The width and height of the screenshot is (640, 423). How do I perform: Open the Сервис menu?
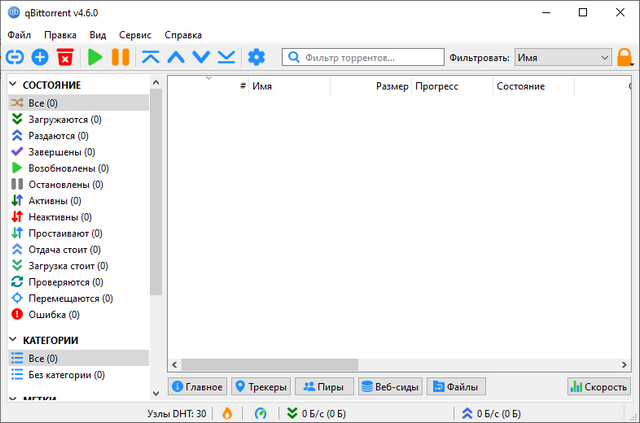135,35
